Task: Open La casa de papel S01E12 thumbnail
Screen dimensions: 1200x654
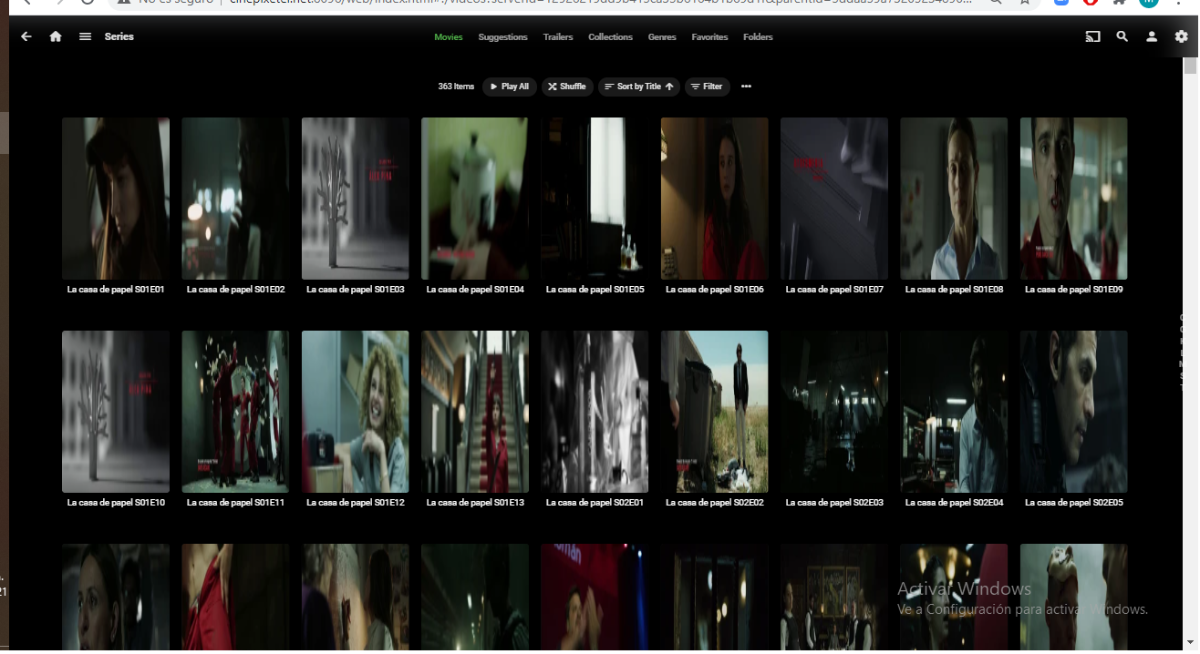Action: point(355,411)
